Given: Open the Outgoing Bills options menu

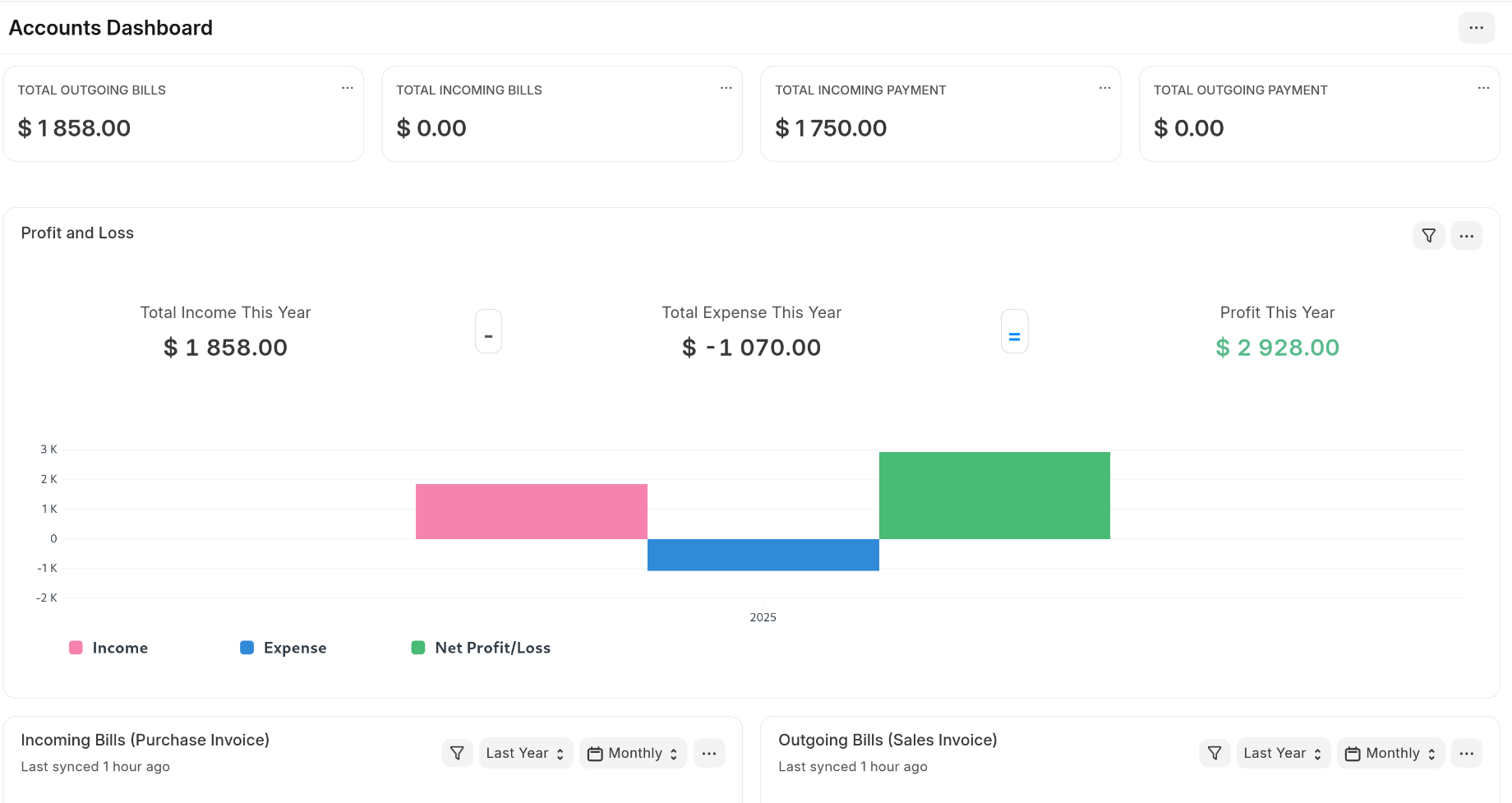Looking at the screenshot, I should 1466,752.
